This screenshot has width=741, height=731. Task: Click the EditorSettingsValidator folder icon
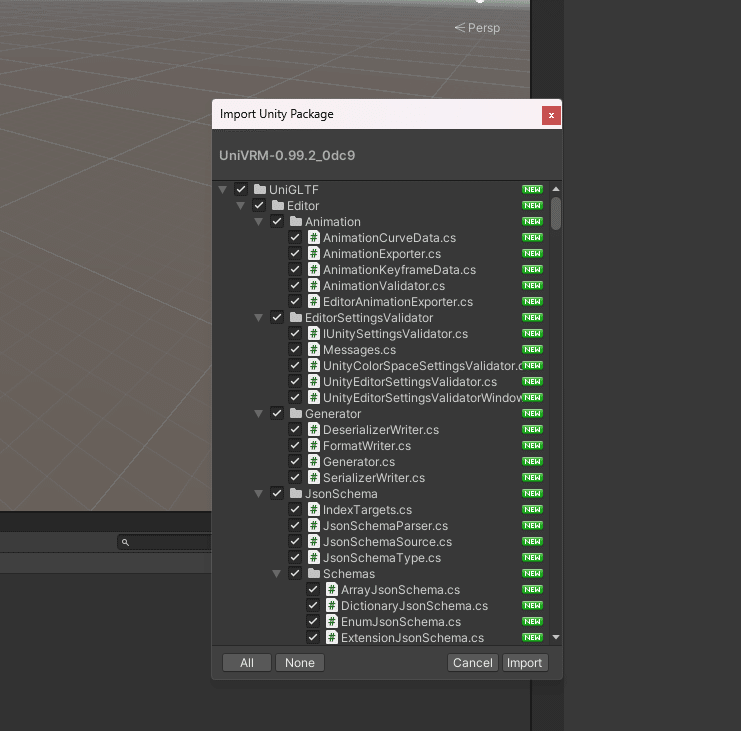tap(296, 318)
